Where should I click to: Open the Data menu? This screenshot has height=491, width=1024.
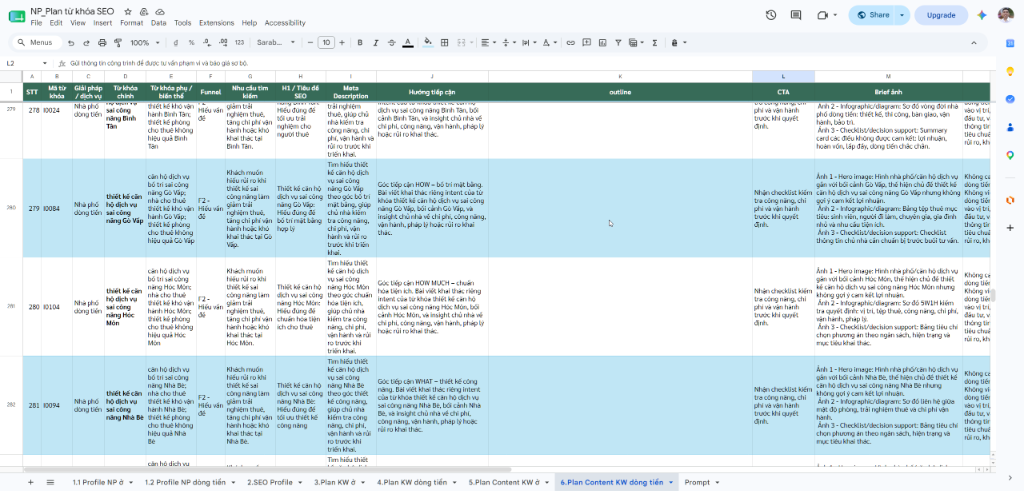point(158,23)
